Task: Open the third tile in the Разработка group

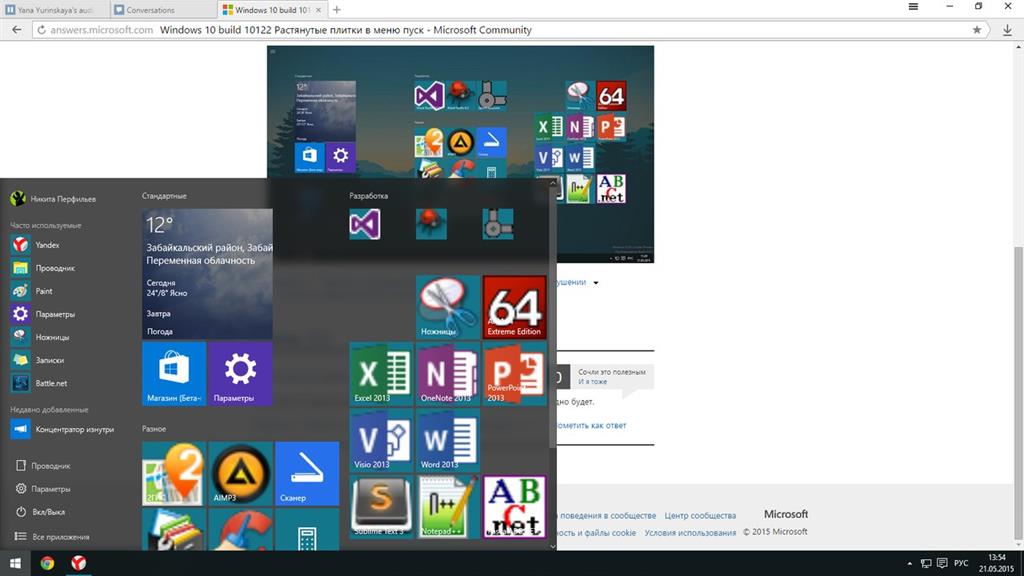Action: coord(498,224)
